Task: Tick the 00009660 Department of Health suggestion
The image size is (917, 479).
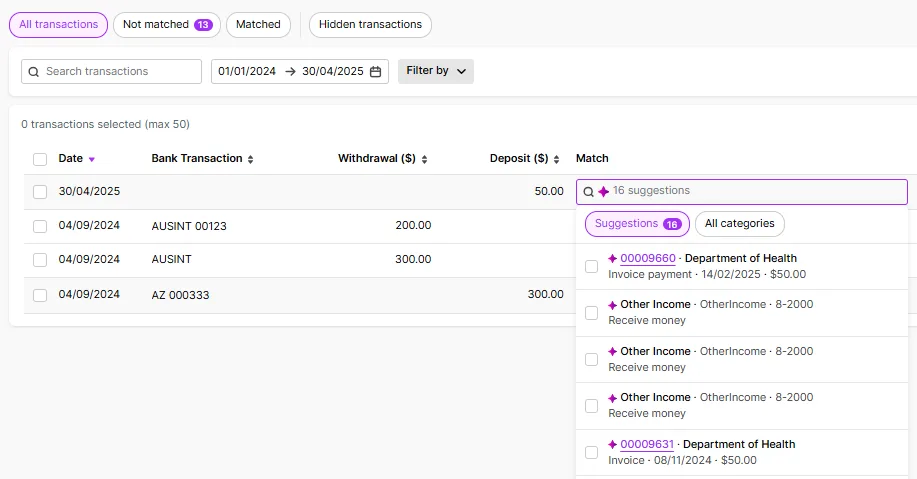Action: [x=591, y=266]
